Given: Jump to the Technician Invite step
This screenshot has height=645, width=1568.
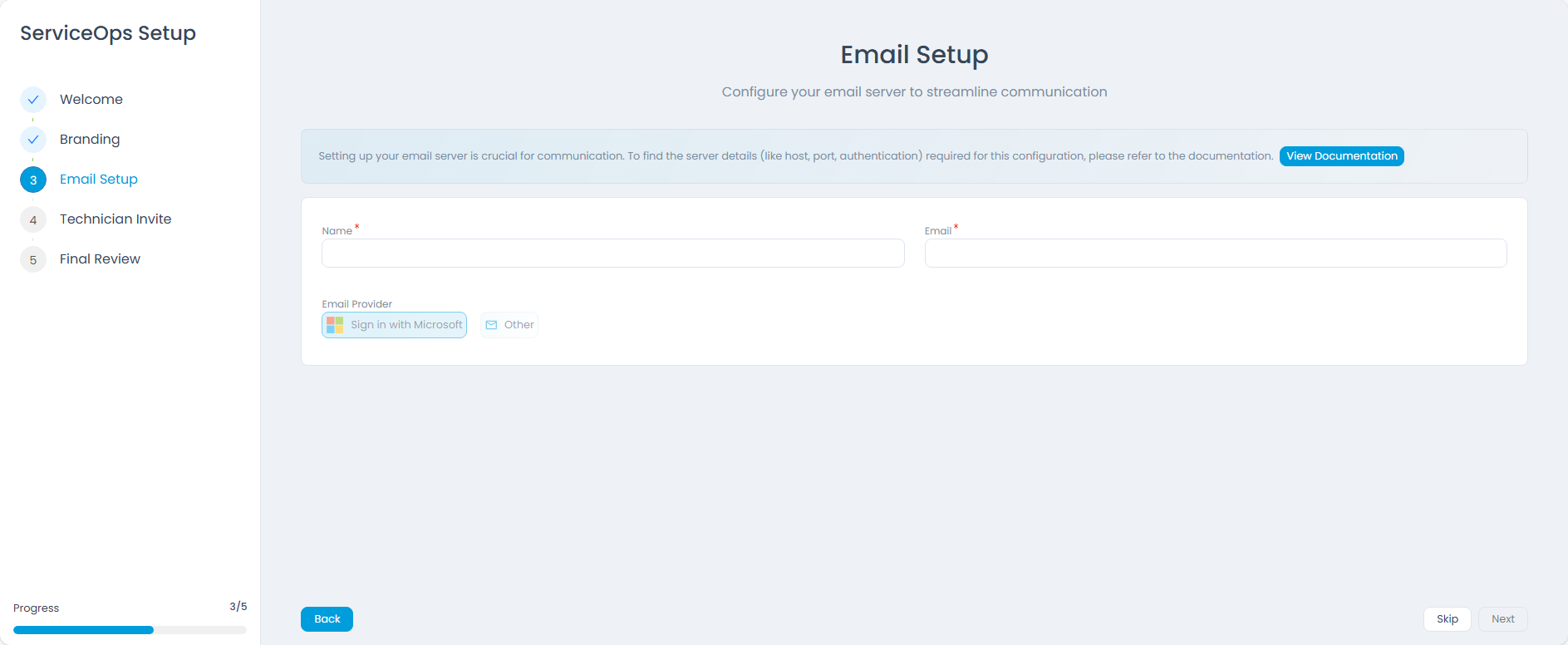Looking at the screenshot, I should (116, 219).
